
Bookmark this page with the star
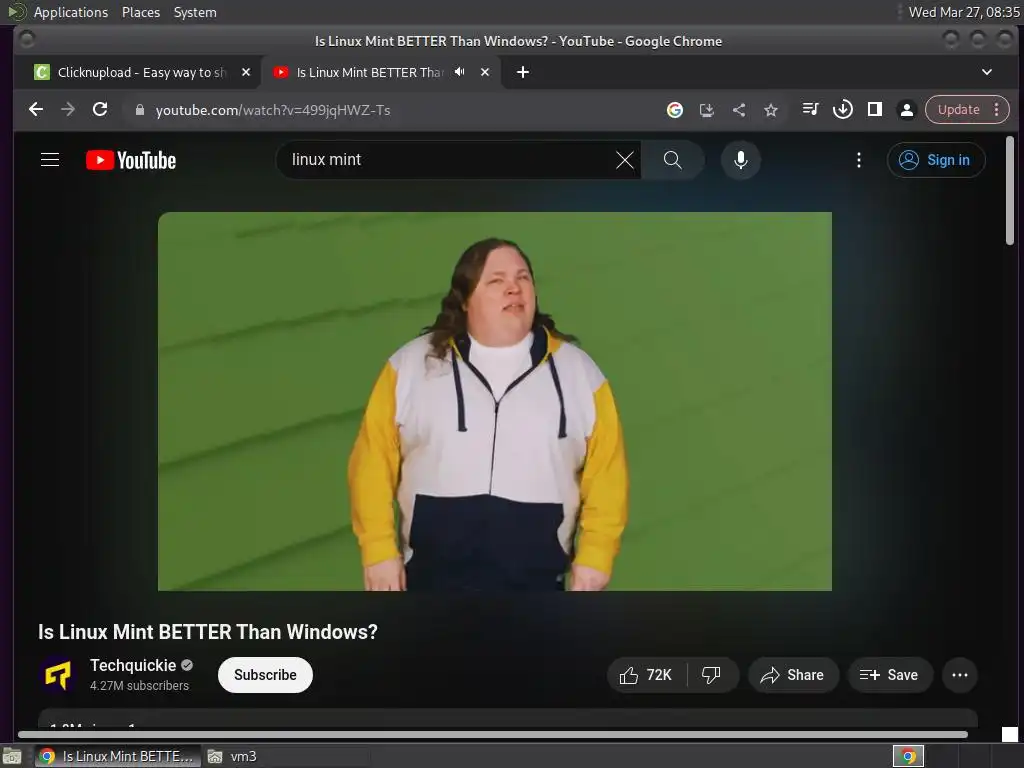coord(771,110)
